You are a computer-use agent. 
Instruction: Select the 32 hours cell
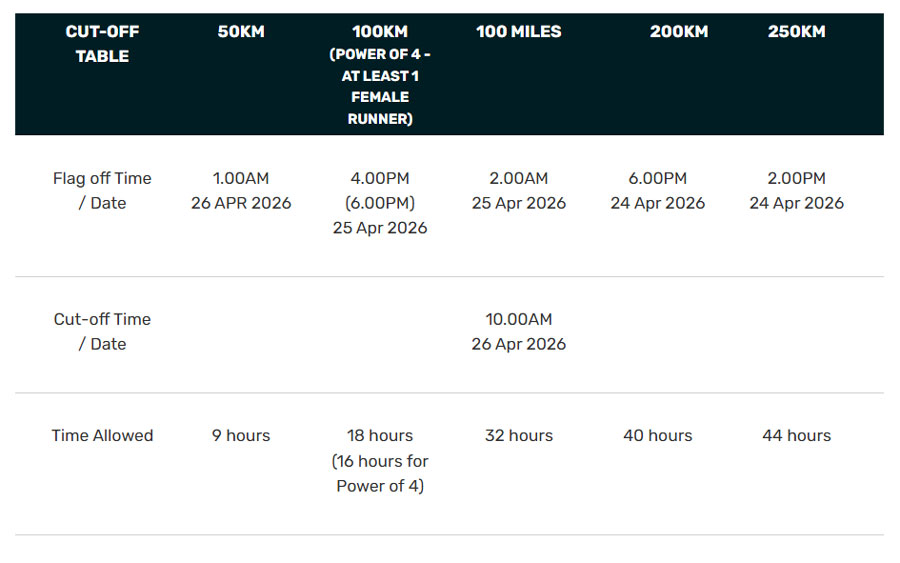(518, 436)
